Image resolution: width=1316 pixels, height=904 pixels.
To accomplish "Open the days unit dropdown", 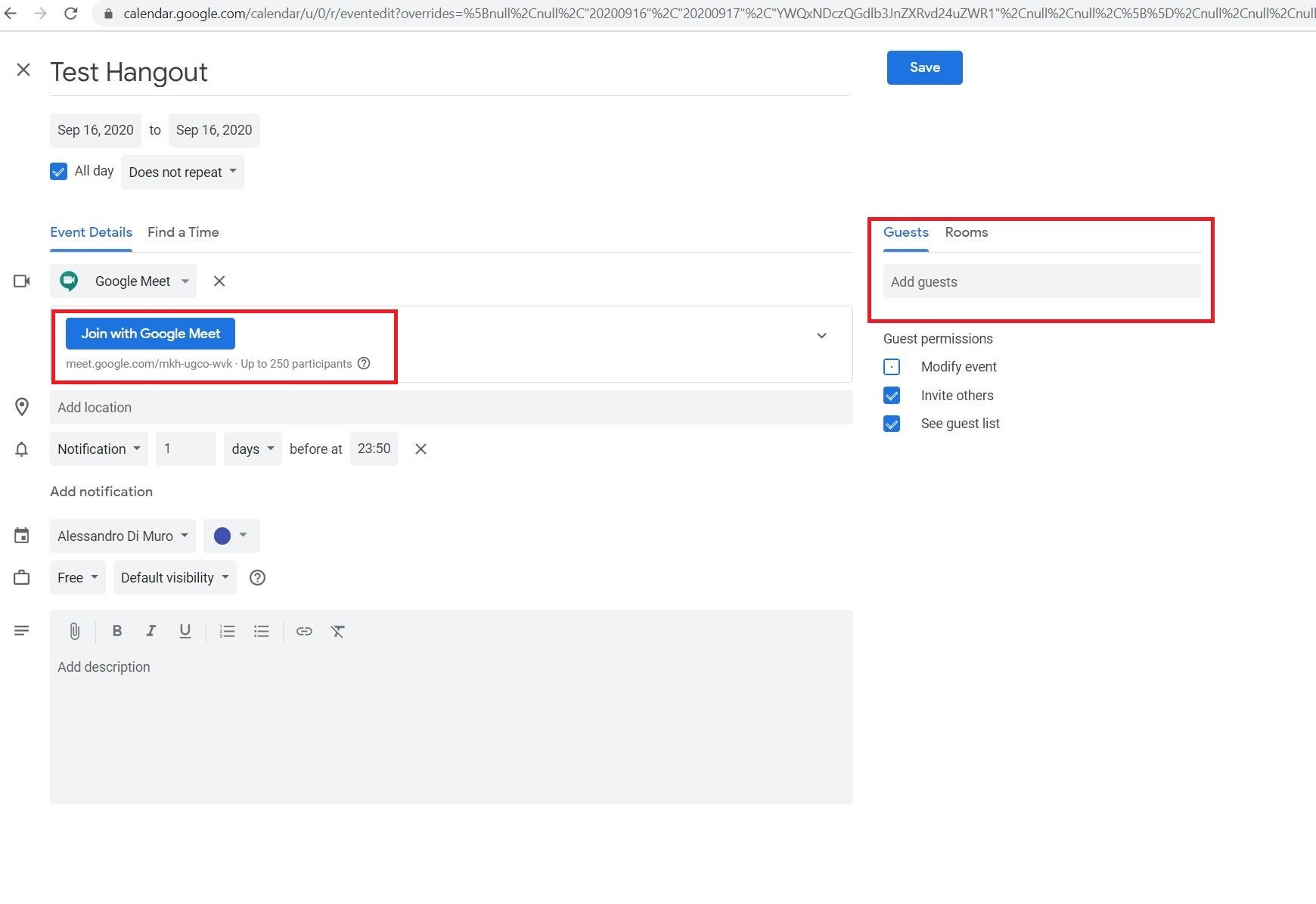I will (x=253, y=449).
